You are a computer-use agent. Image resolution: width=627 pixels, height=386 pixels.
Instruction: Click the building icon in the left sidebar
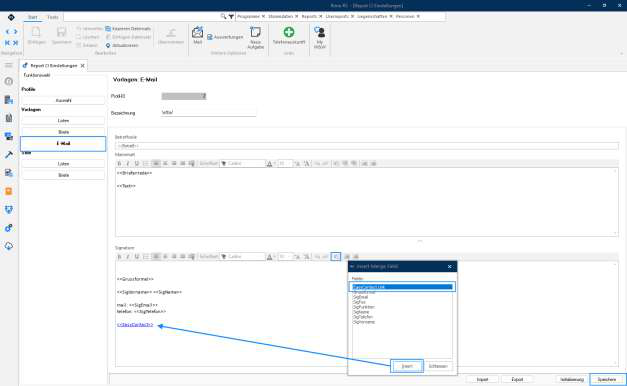coord(9,100)
